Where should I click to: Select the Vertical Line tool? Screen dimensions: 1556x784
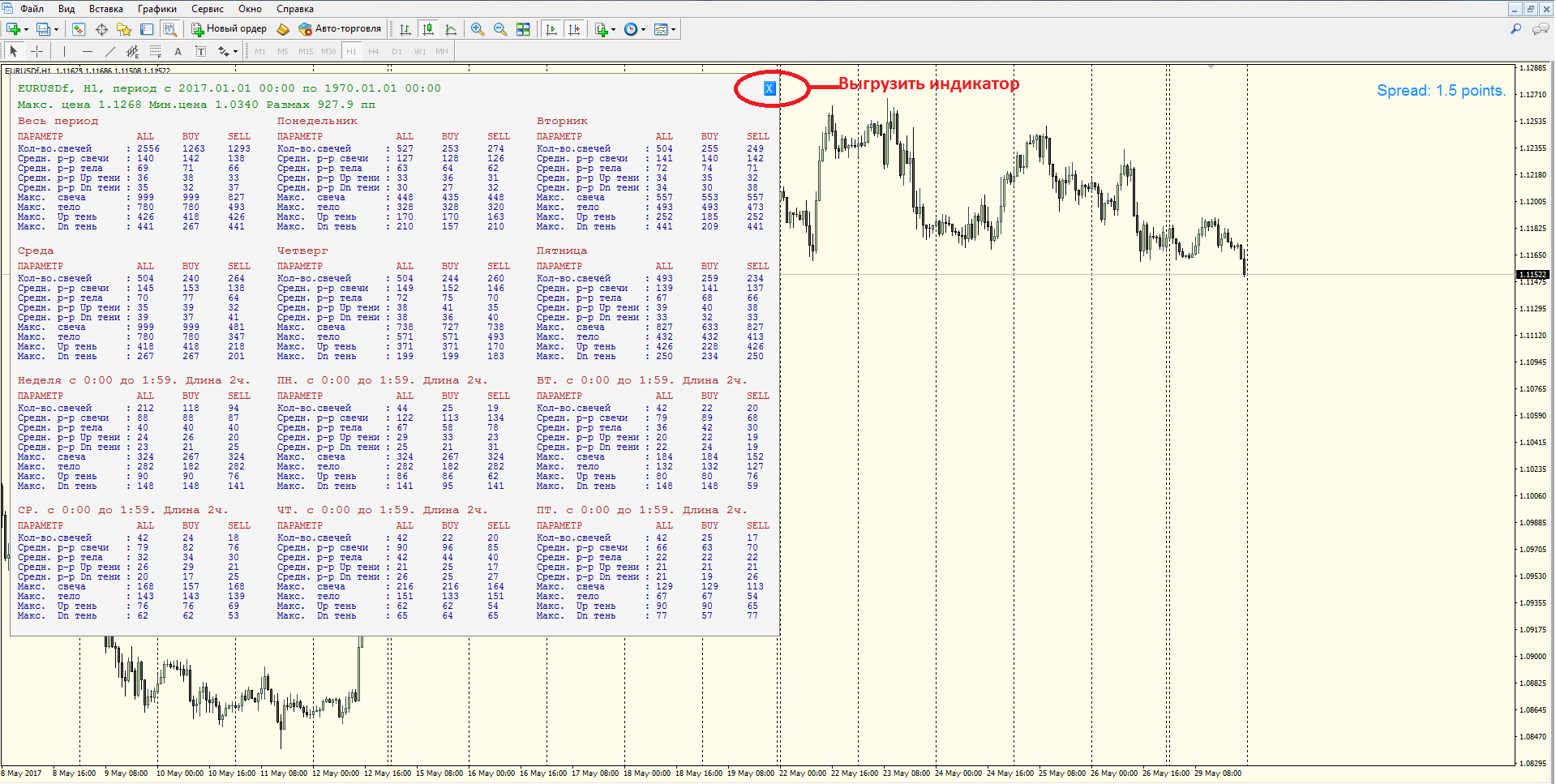pyautogui.click(x=64, y=51)
